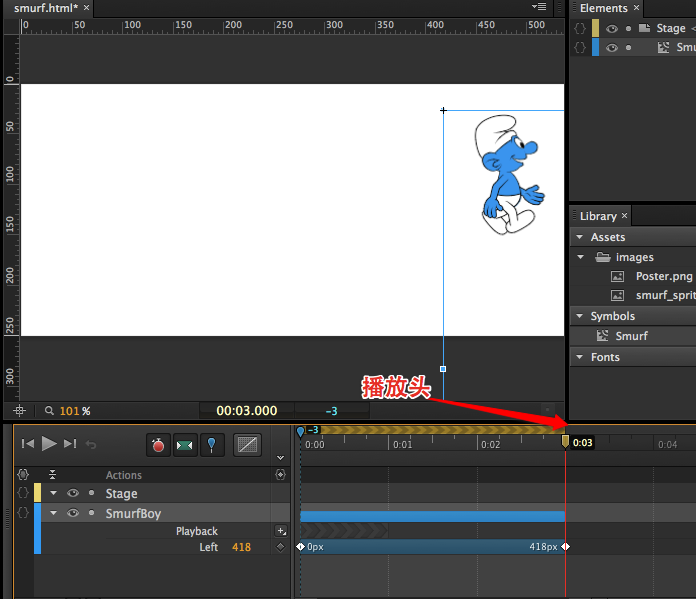The height and width of the screenshot is (599, 696).
Task: Switch to the Library panel tab
Action: [x=598, y=216]
